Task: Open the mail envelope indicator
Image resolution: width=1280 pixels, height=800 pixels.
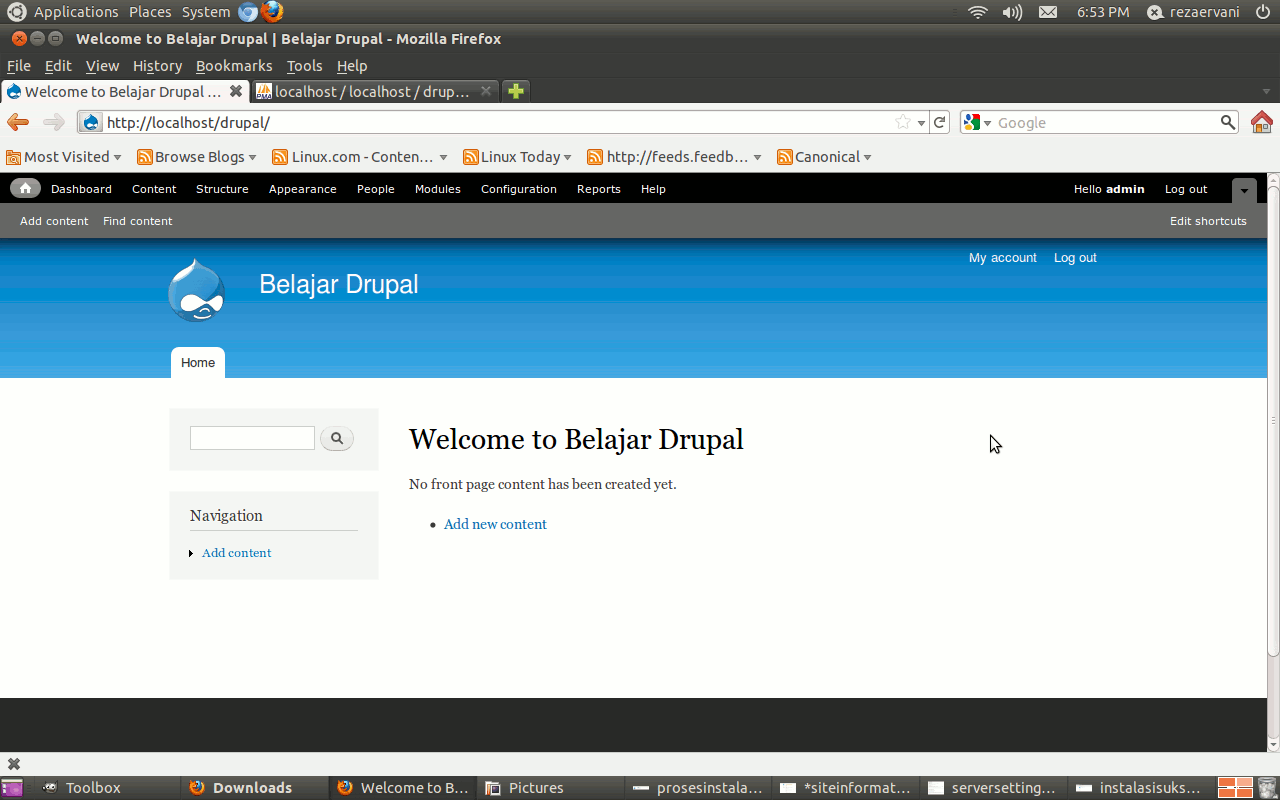Action: 1048,12
